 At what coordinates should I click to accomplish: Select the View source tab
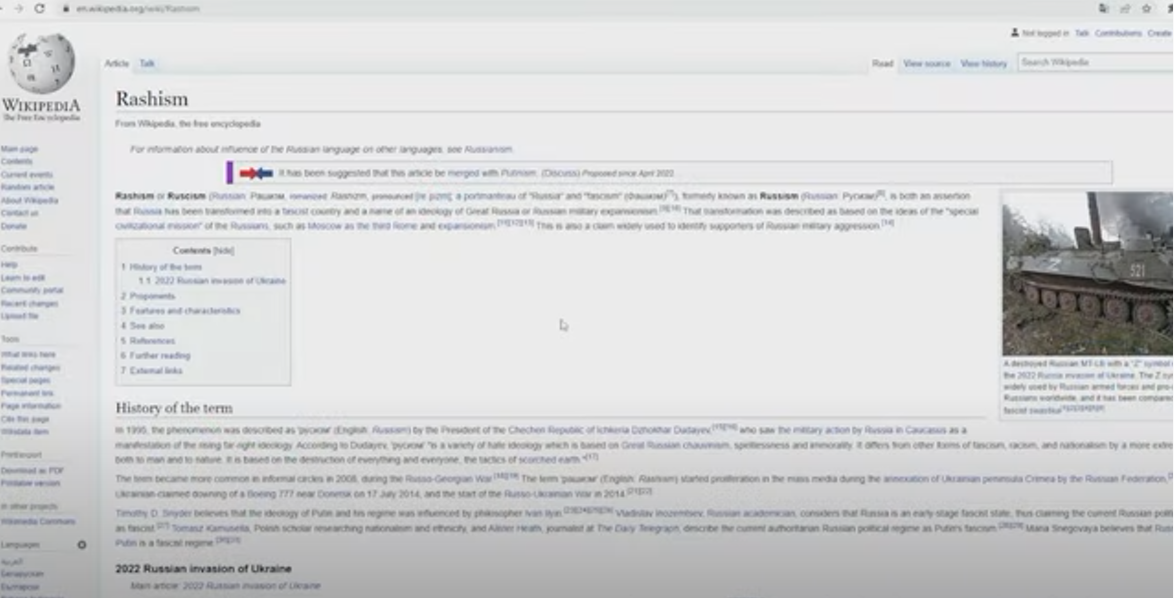coord(926,64)
